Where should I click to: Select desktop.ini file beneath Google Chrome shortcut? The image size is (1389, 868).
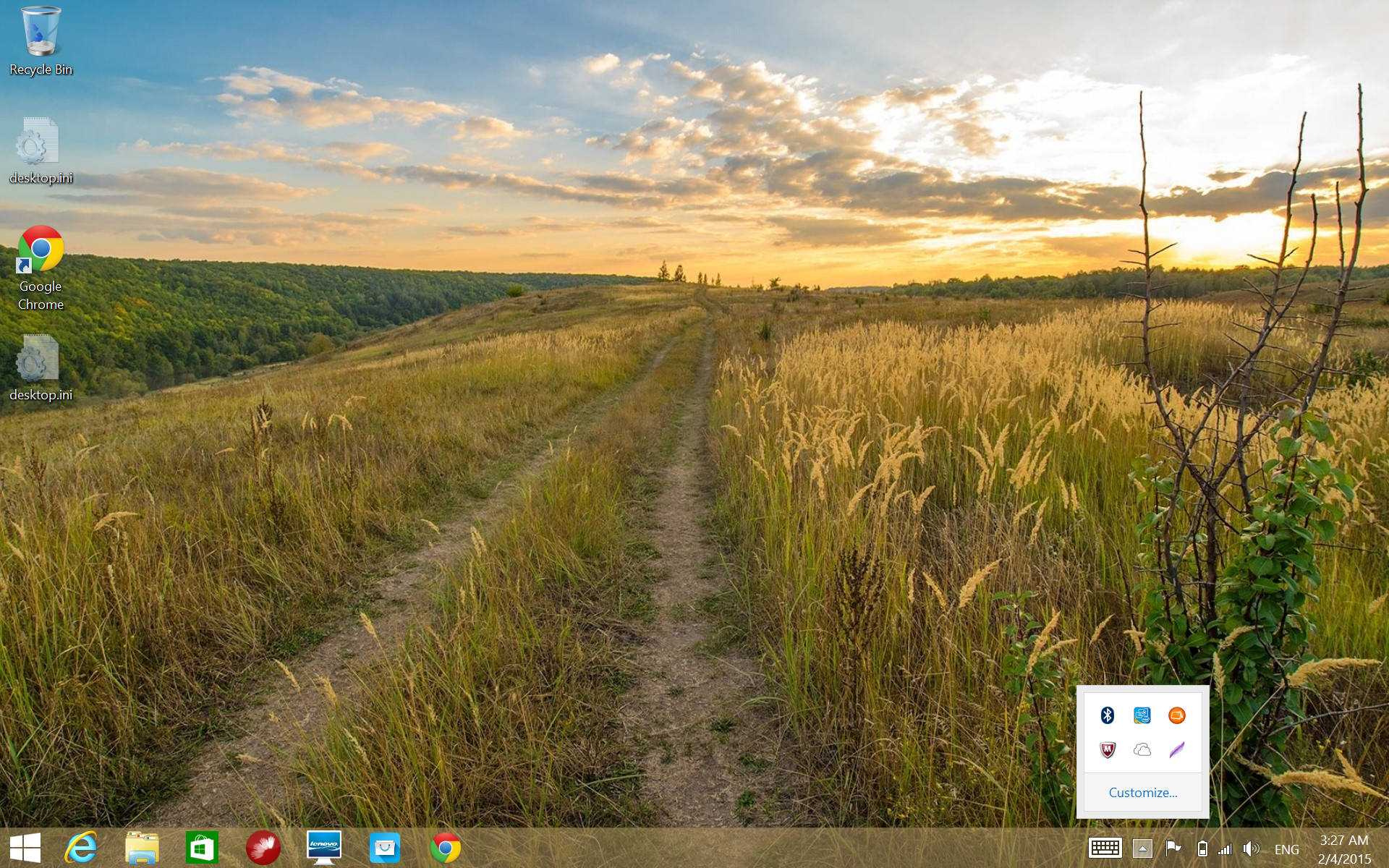pyautogui.click(x=41, y=367)
